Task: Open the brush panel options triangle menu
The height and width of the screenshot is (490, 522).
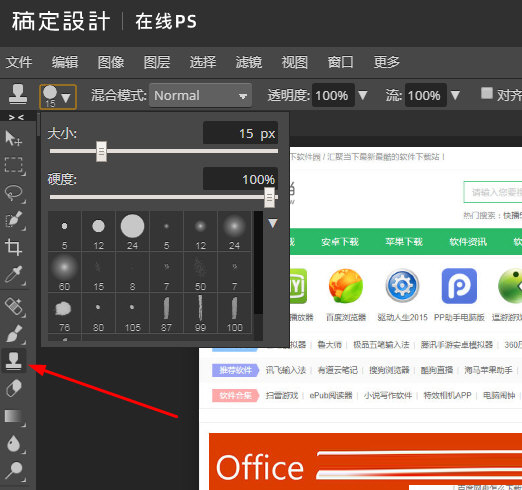Action: pos(273,223)
